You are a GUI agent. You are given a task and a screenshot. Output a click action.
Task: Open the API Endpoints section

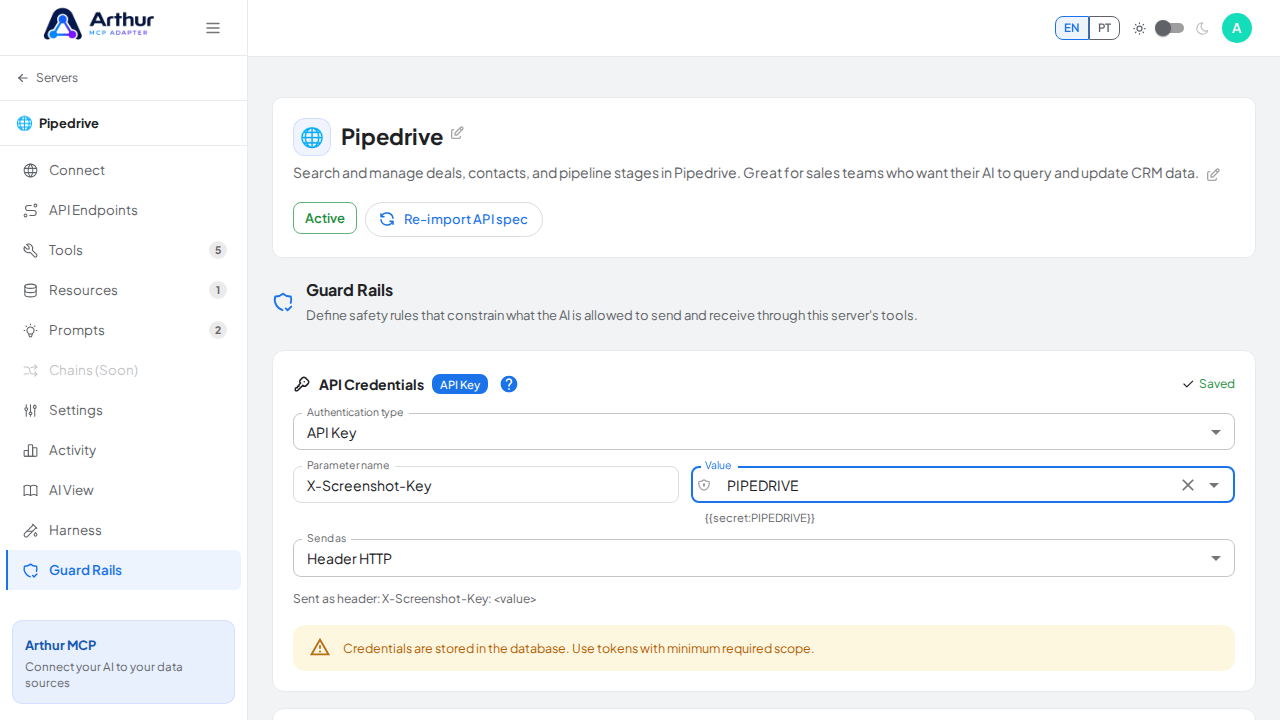pos(124,210)
